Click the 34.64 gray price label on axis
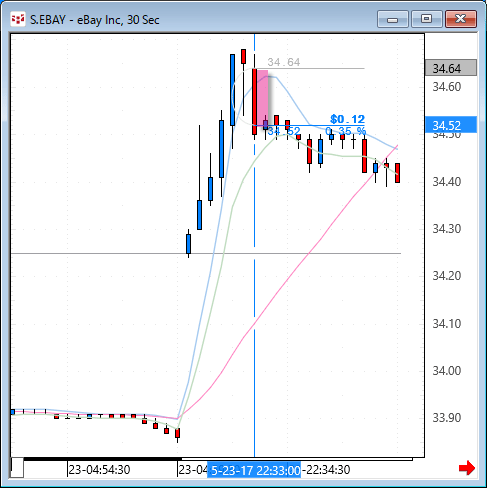This screenshot has height=488, width=487. pos(451,68)
